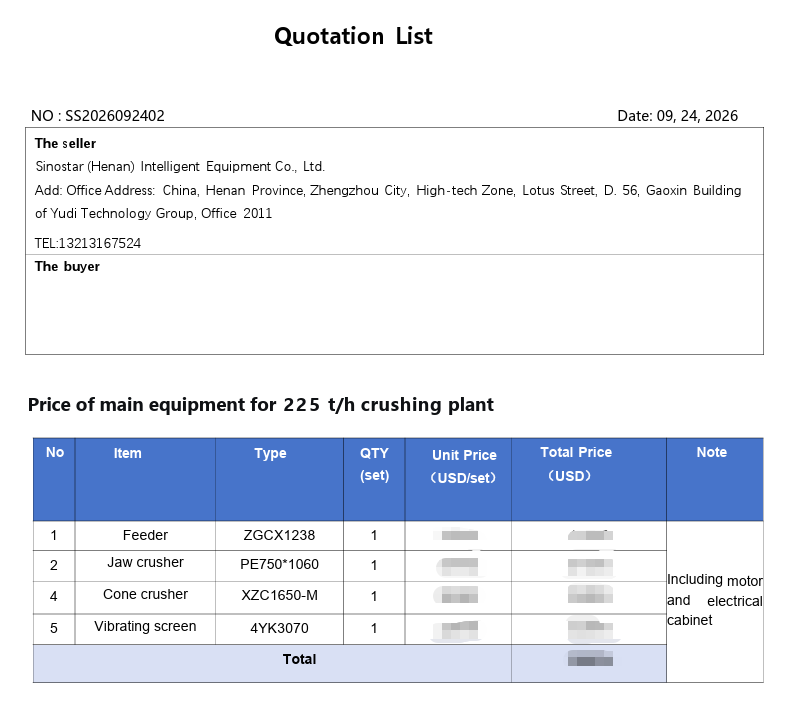
Task: Click the blurred unit price for Cone crusher
Action: (x=456, y=595)
